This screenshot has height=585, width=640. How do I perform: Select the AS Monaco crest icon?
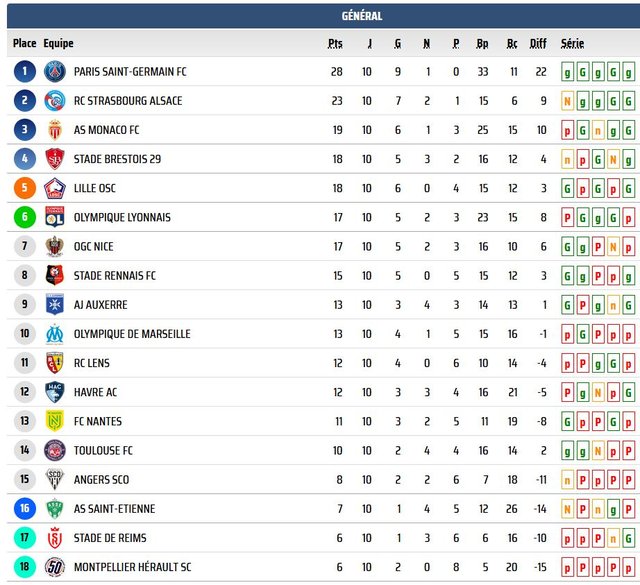(x=55, y=130)
